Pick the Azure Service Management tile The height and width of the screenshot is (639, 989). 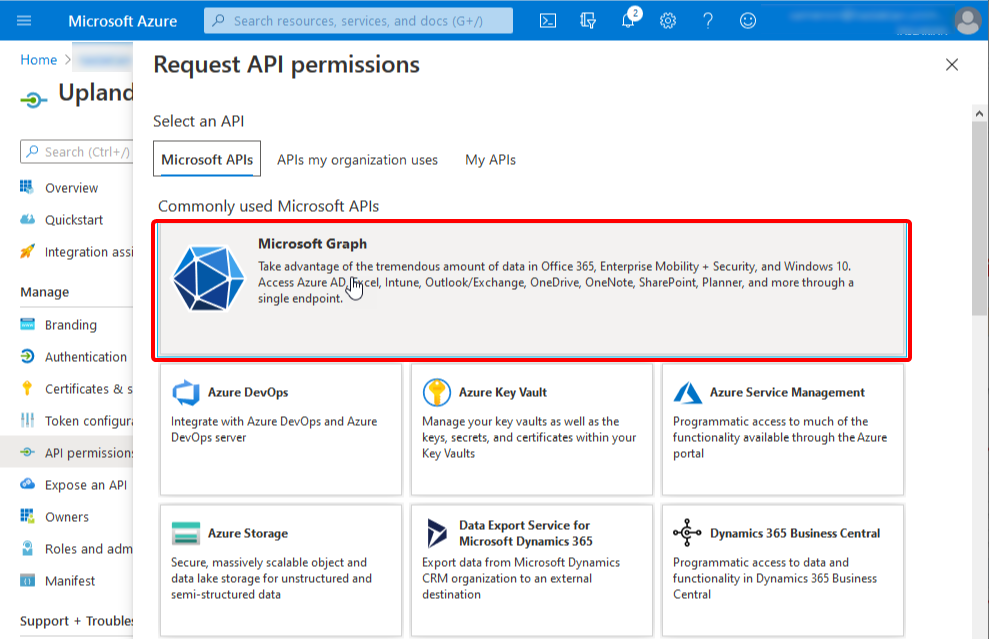pos(782,429)
